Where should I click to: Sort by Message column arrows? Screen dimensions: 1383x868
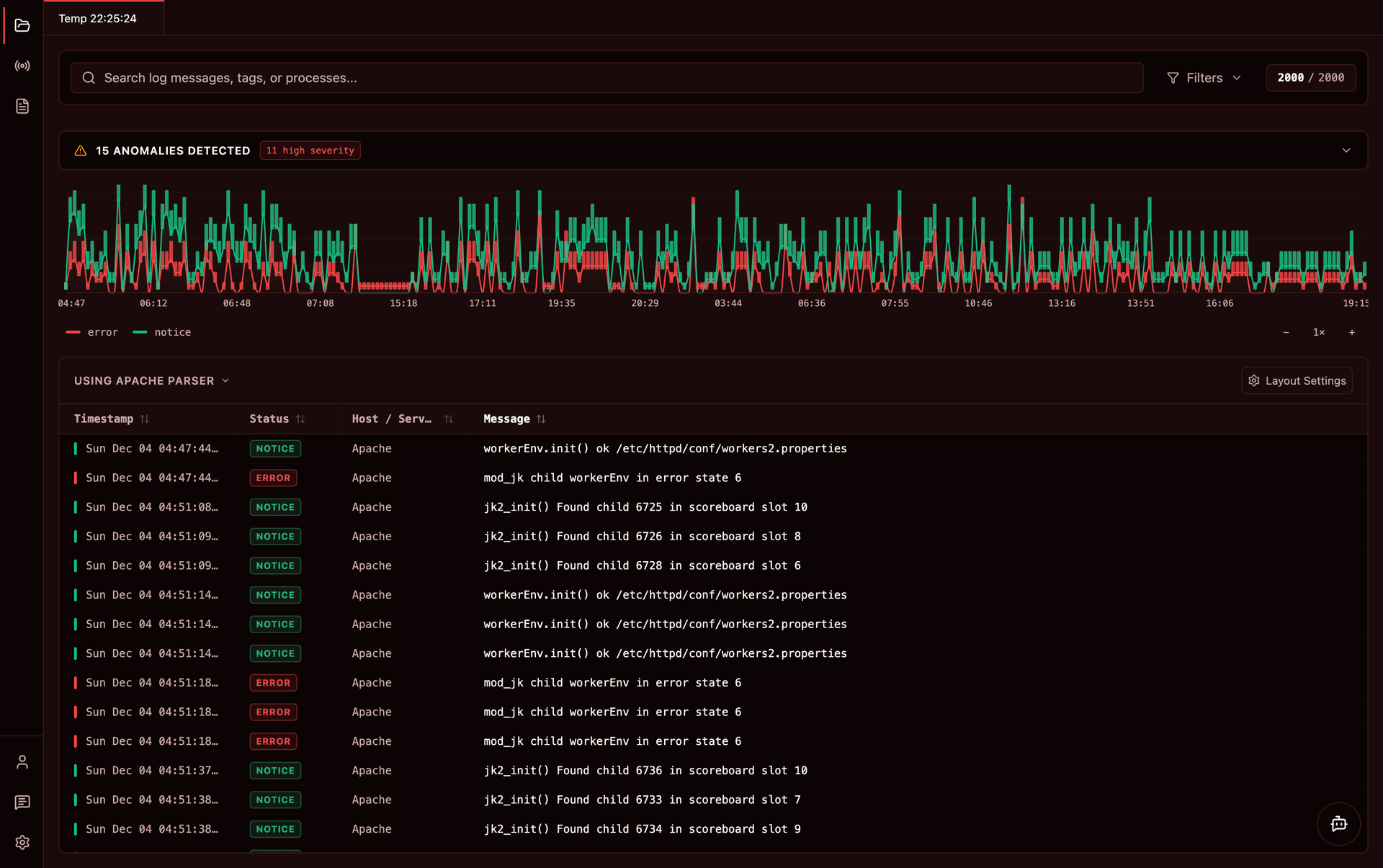pyautogui.click(x=541, y=419)
